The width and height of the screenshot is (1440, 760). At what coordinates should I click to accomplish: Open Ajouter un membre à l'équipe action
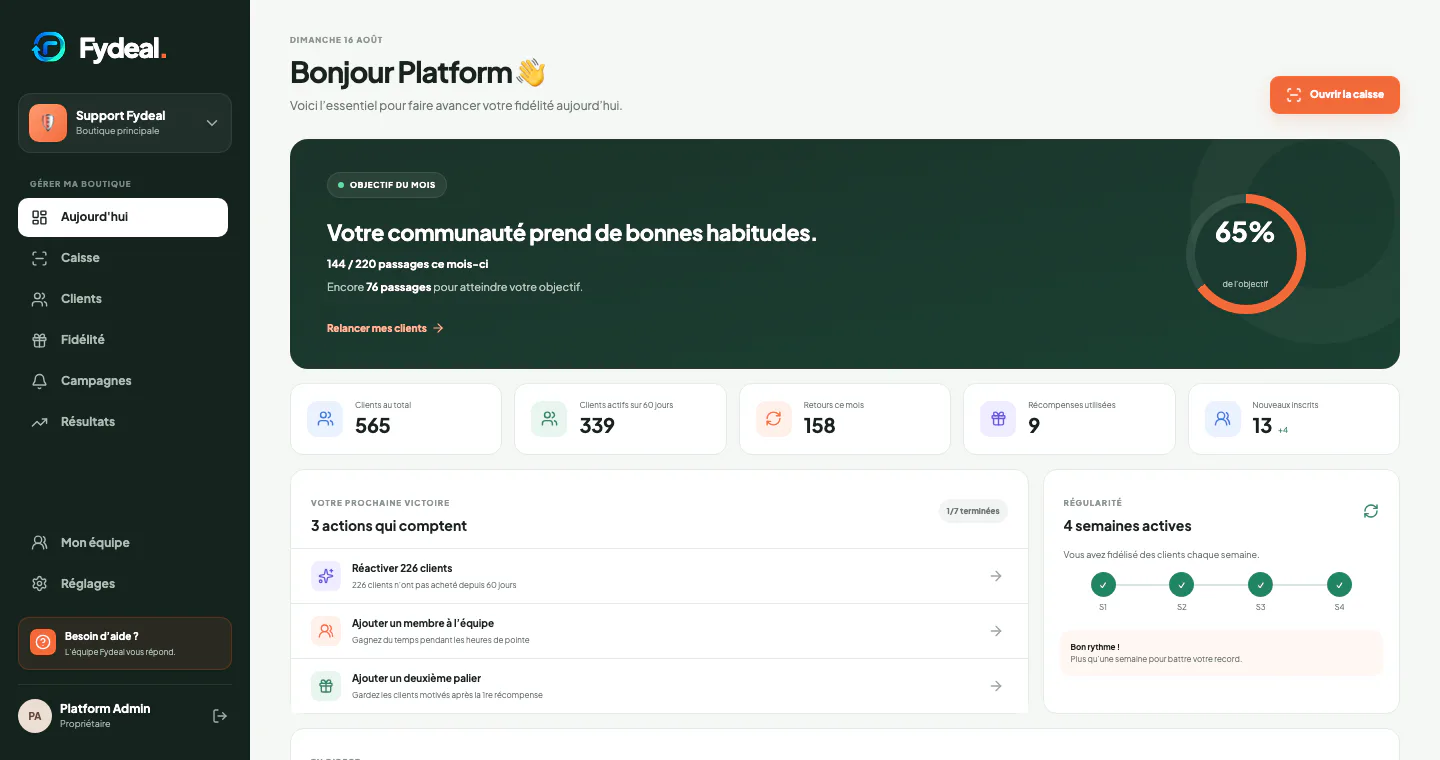[x=659, y=631]
